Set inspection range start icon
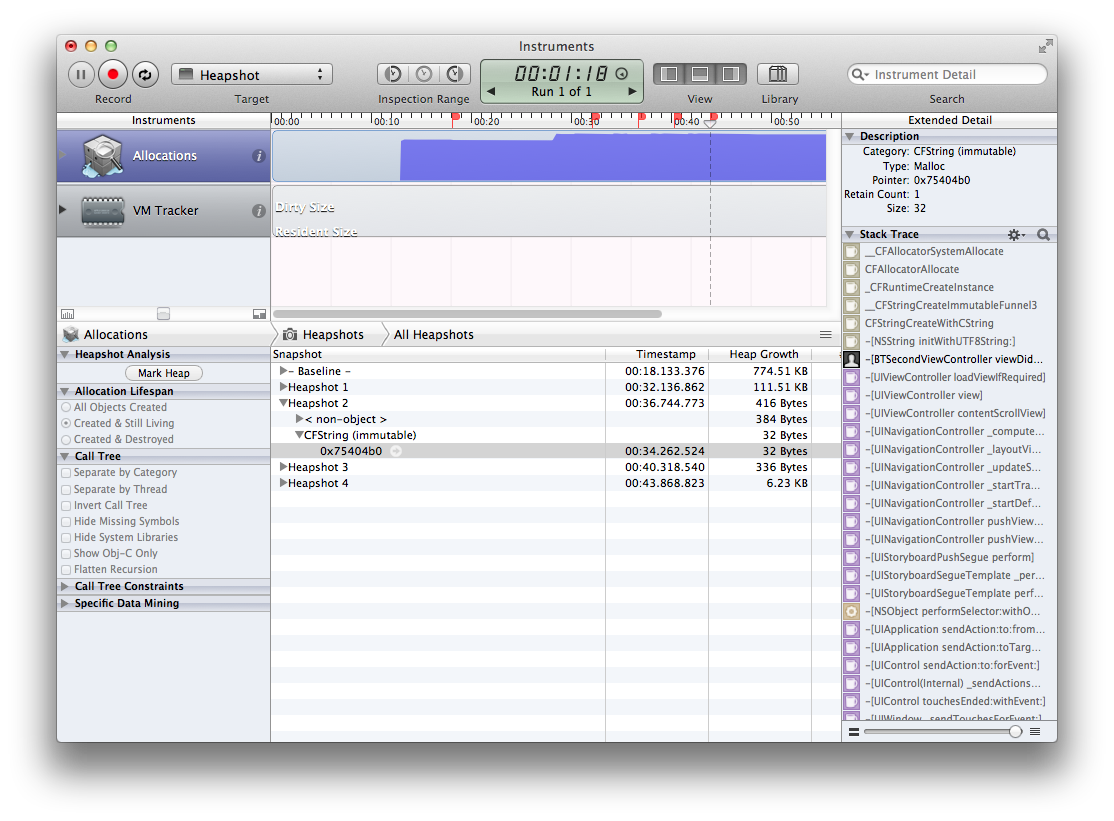This screenshot has width=1114, height=821. click(x=393, y=74)
